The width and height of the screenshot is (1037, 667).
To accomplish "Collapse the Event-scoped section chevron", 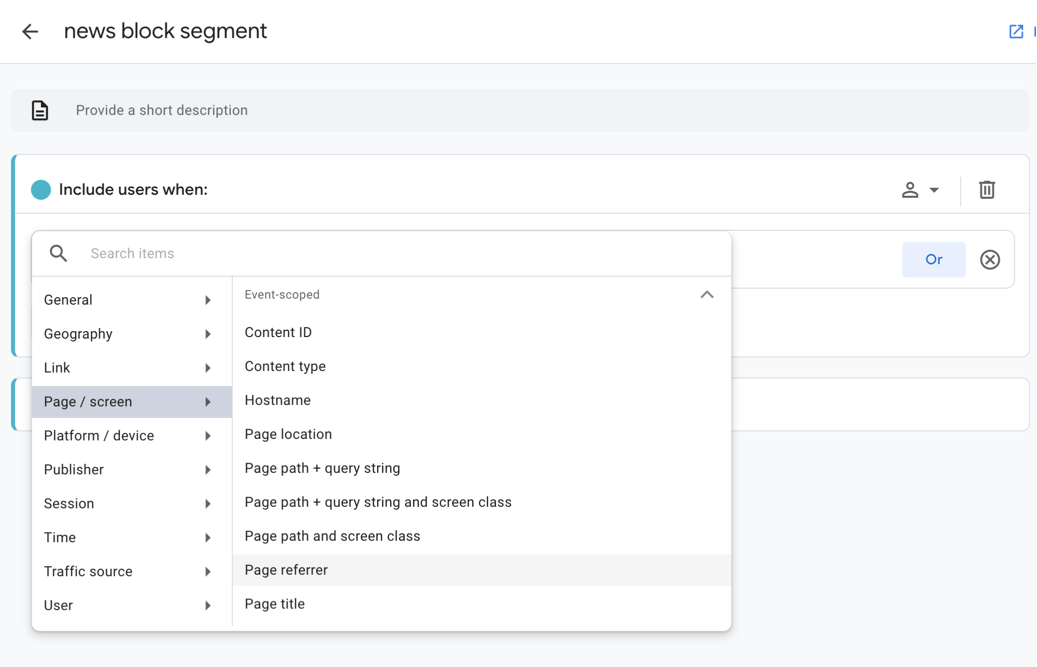I will click(707, 295).
